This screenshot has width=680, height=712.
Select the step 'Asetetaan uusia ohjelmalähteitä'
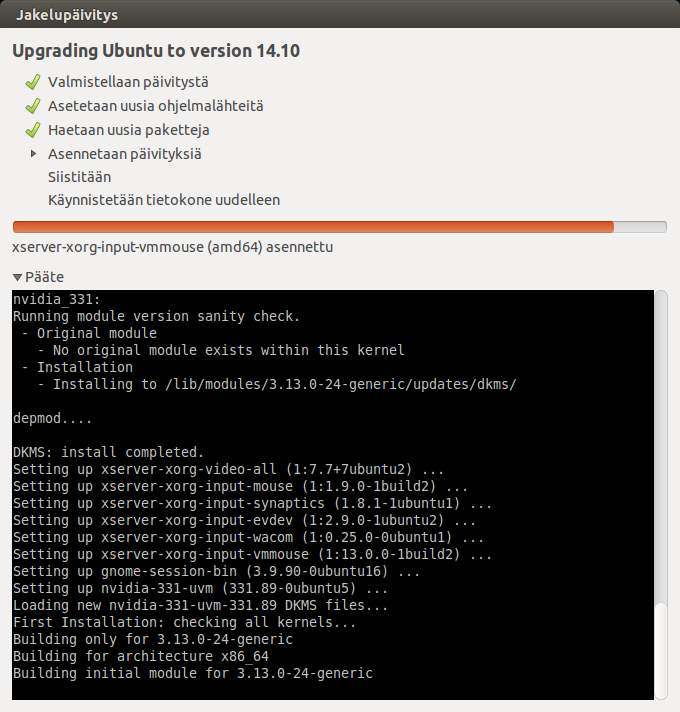(156, 106)
